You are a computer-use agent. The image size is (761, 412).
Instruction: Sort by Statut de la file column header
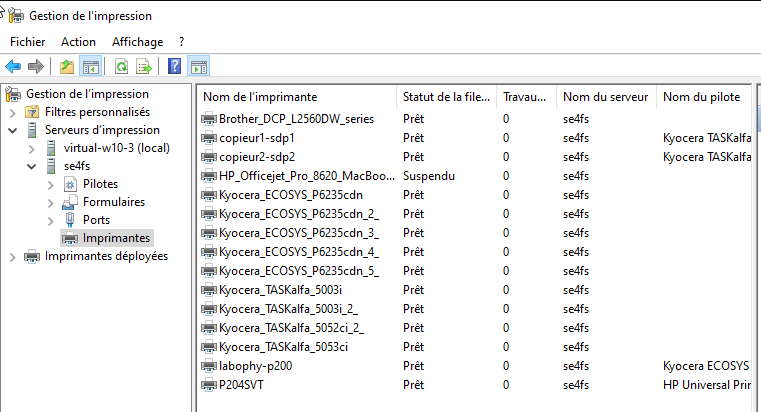[x=447, y=97]
